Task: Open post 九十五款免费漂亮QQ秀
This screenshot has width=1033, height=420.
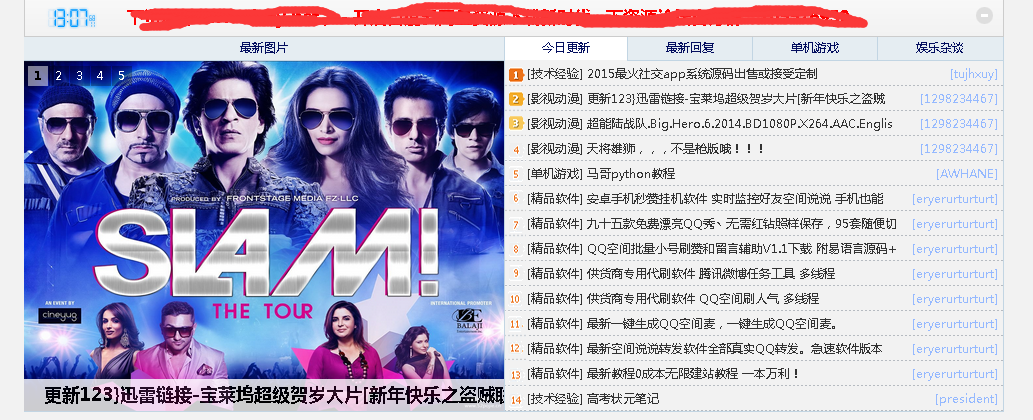Action: 742,224
